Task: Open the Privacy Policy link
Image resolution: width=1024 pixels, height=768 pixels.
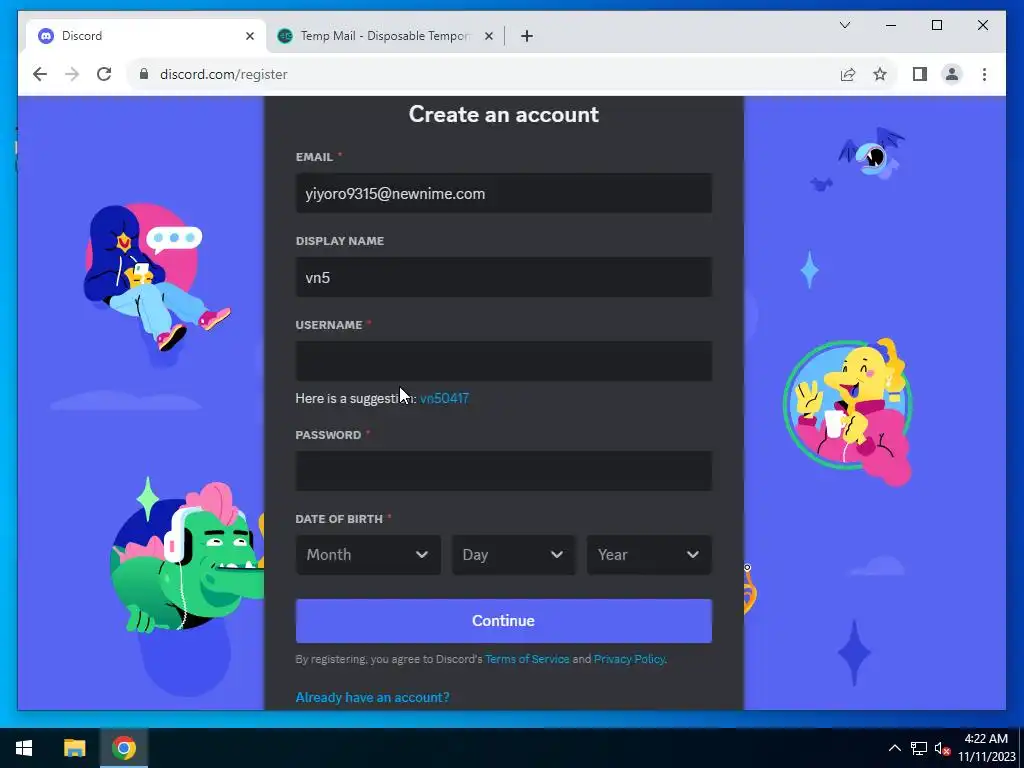Action: (x=629, y=659)
